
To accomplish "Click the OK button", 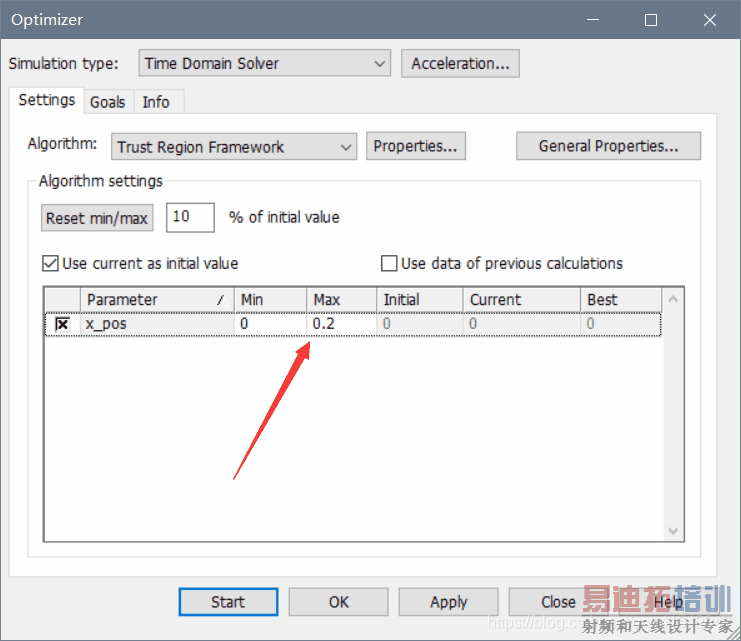I will tap(339, 602).
